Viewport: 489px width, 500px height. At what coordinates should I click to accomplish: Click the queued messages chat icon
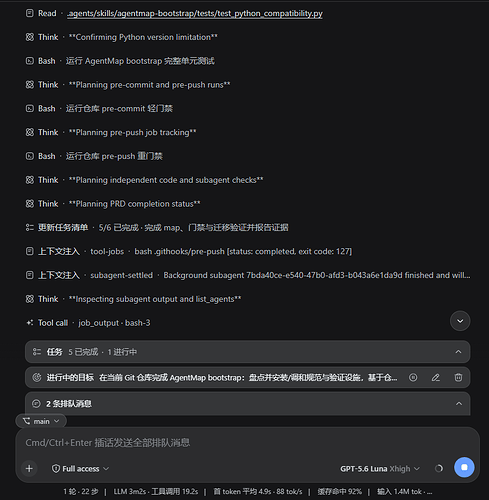(x=36, y=404)
